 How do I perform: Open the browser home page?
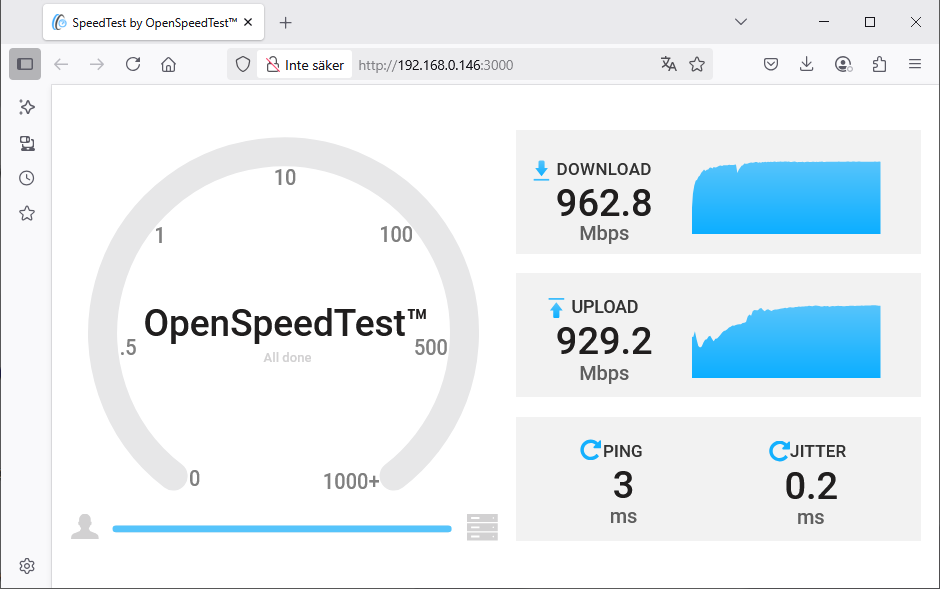(168, 64)
